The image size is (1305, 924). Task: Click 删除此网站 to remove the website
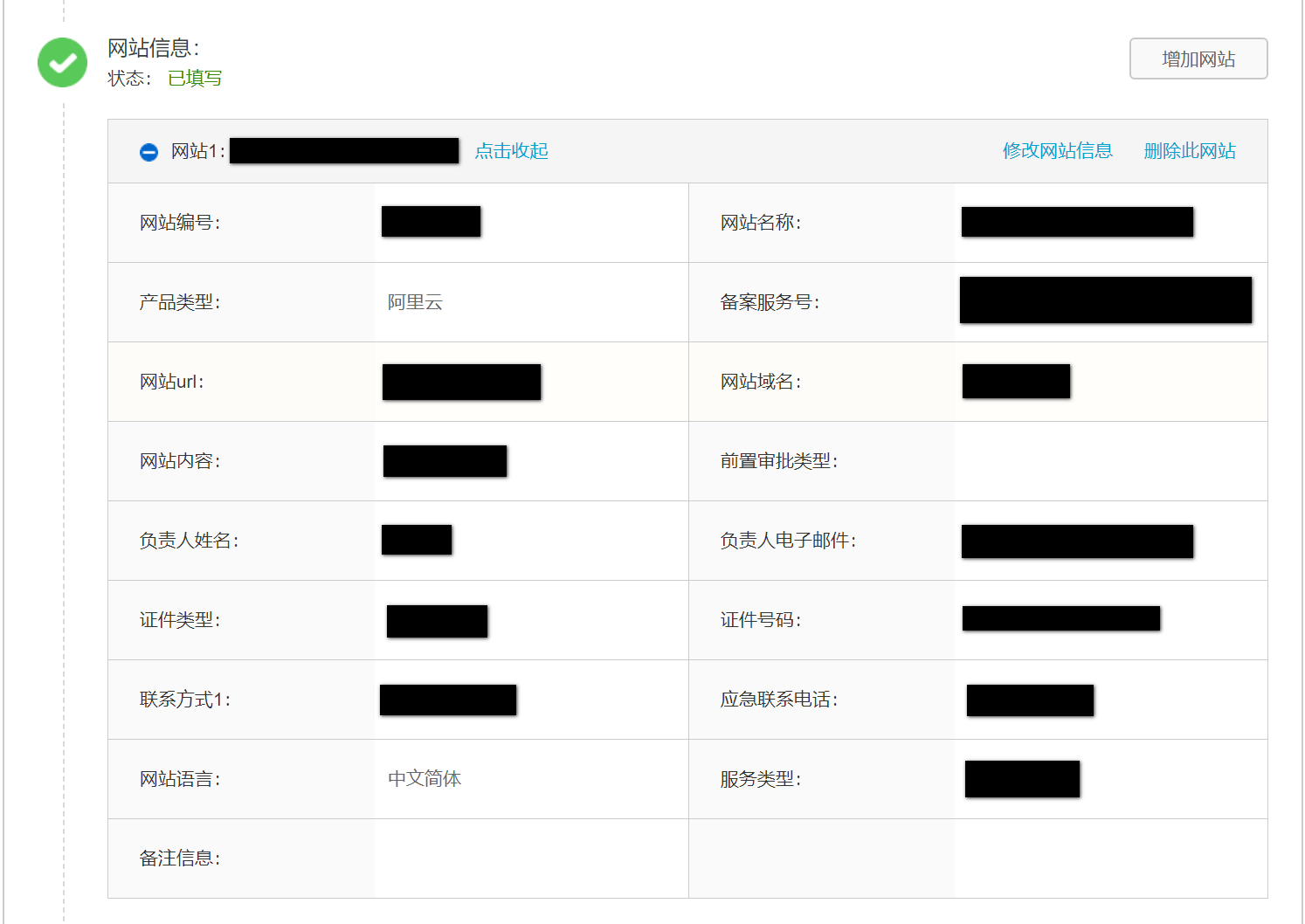coord(1189,151)
